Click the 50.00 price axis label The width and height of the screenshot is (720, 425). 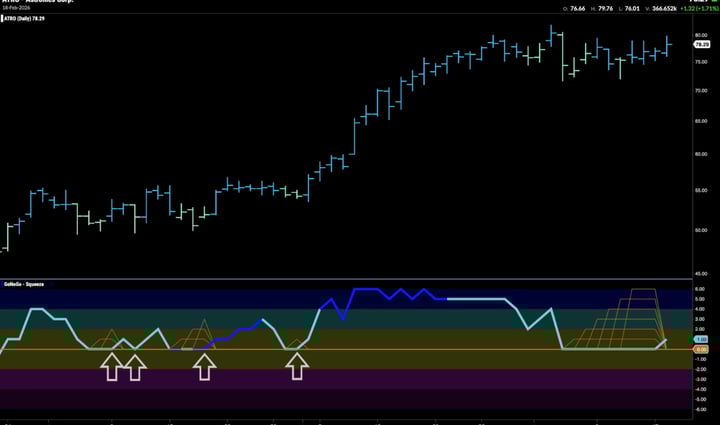pyautogui.click(x=701, y=230)
